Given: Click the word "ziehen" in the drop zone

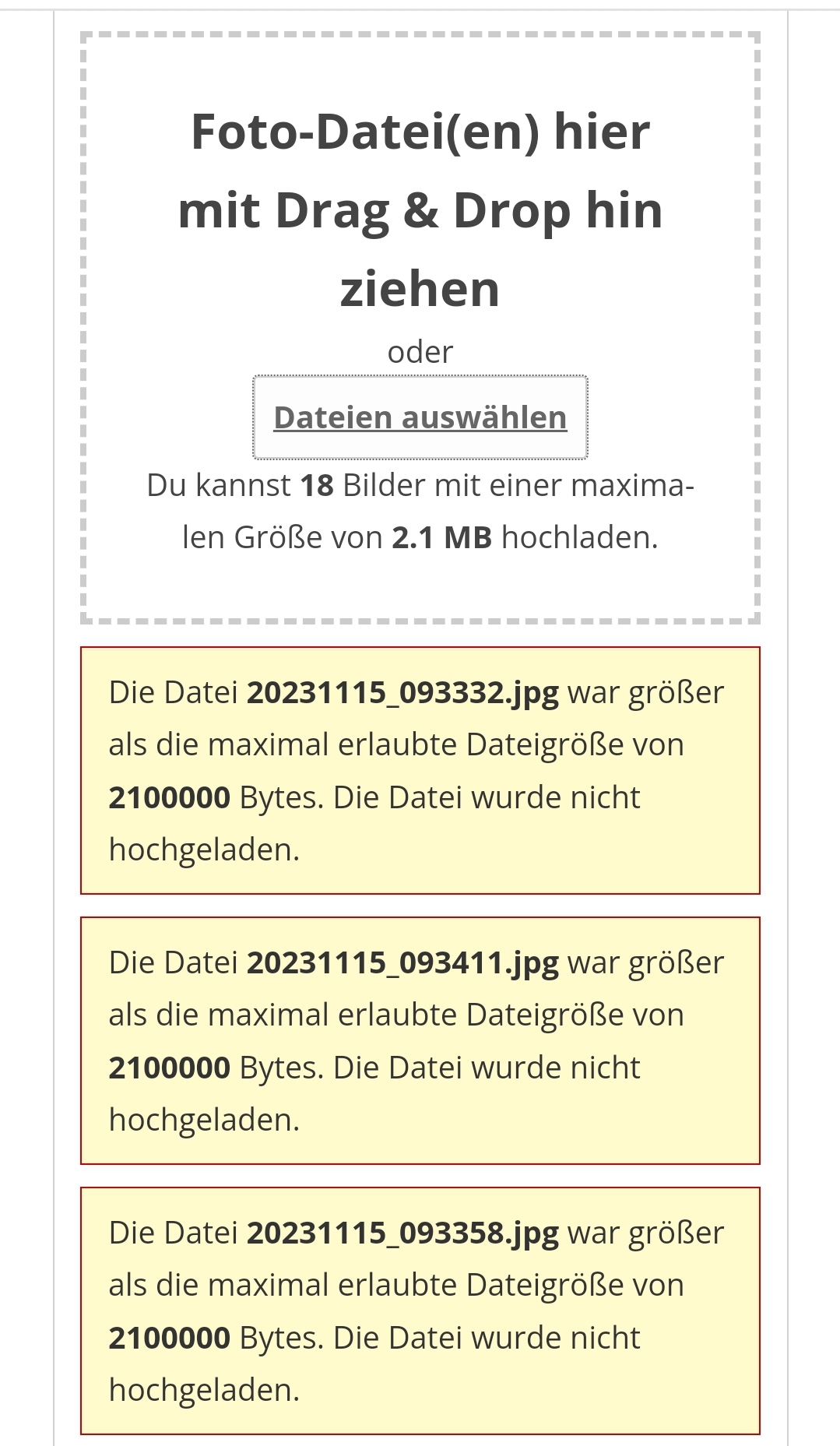Looking at the screenshot, I should click(x=420, y=289).
